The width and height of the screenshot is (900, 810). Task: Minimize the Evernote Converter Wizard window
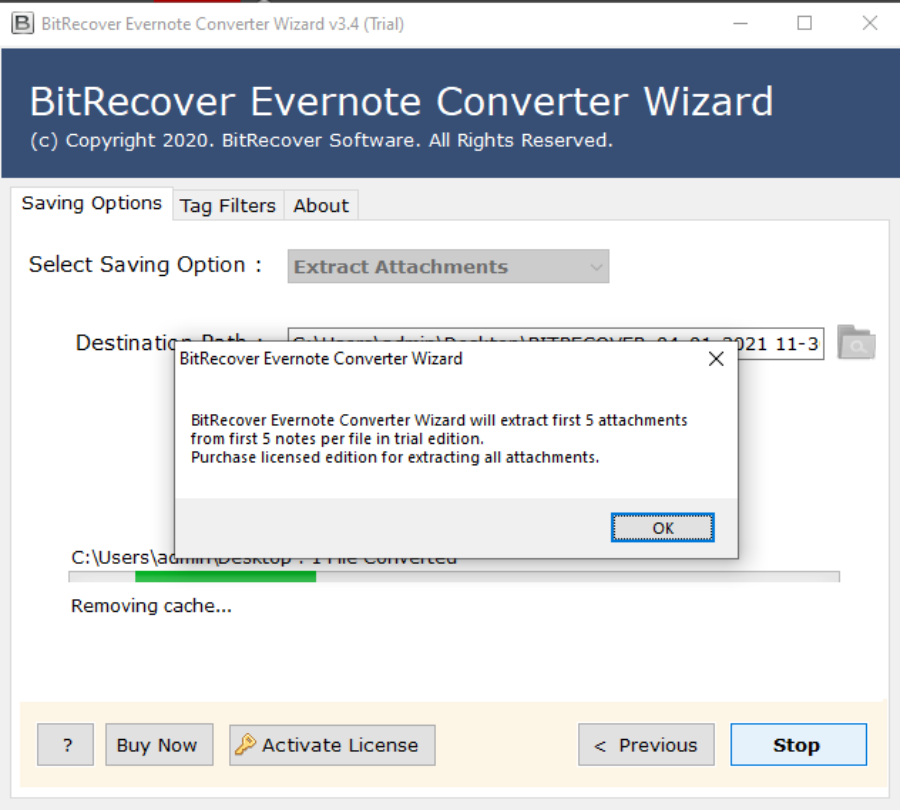739,24
